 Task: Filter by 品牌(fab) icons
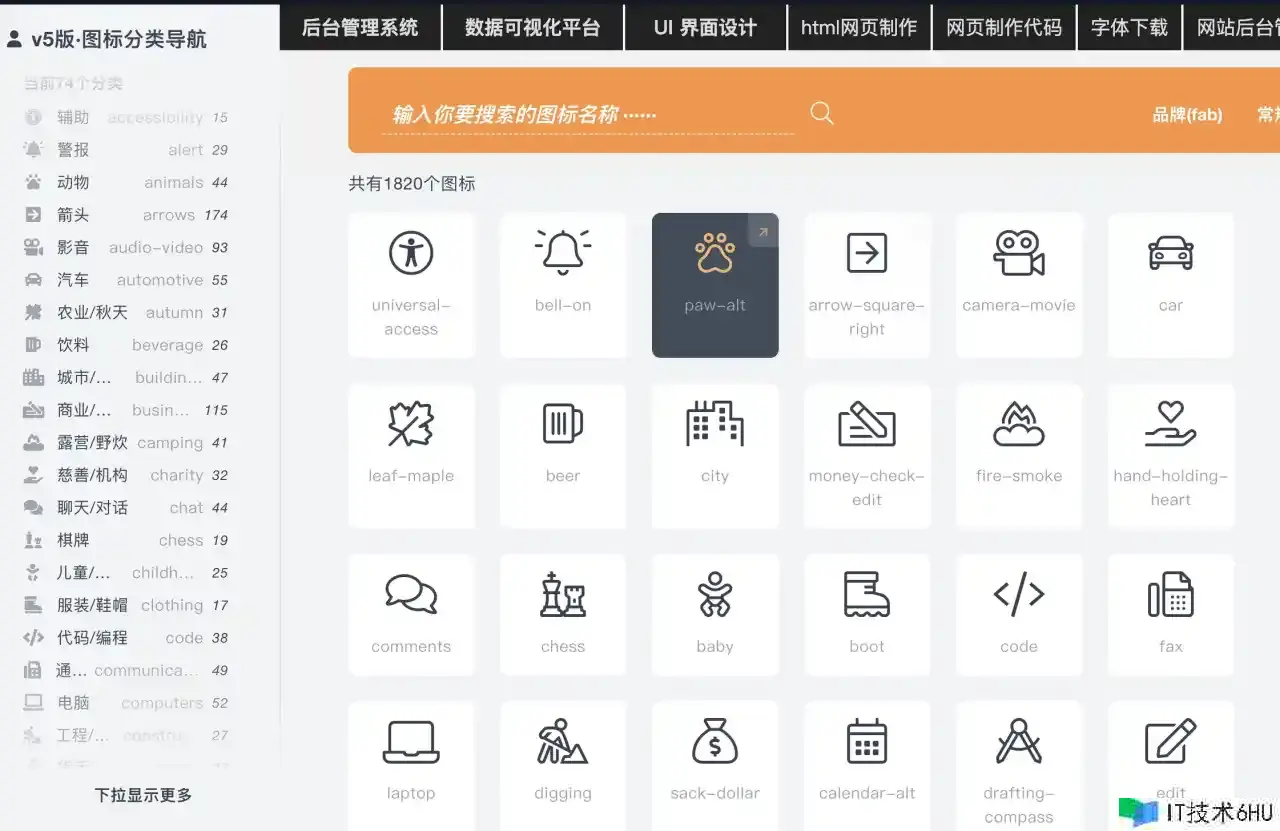coord(1187,115)
